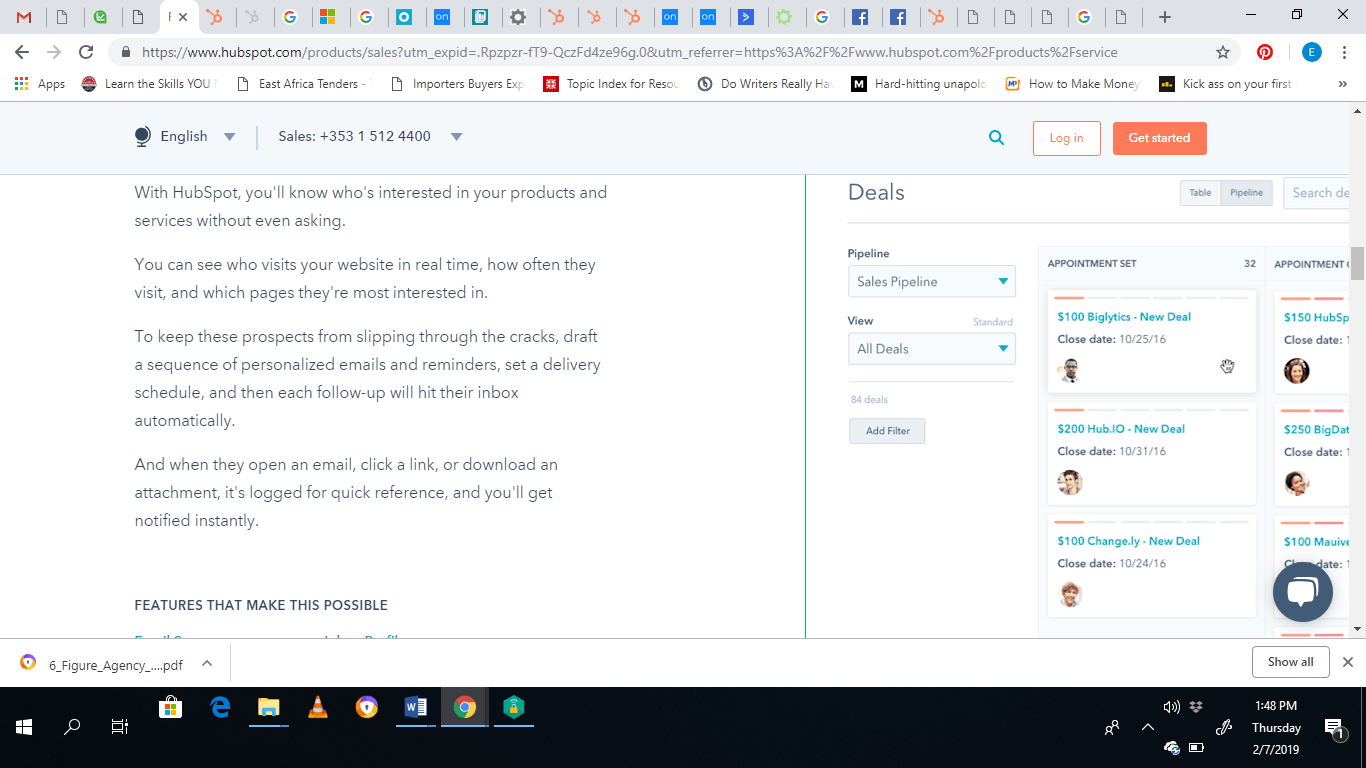Open the Sales Pipeline dropdown

[x=931, y=282]
